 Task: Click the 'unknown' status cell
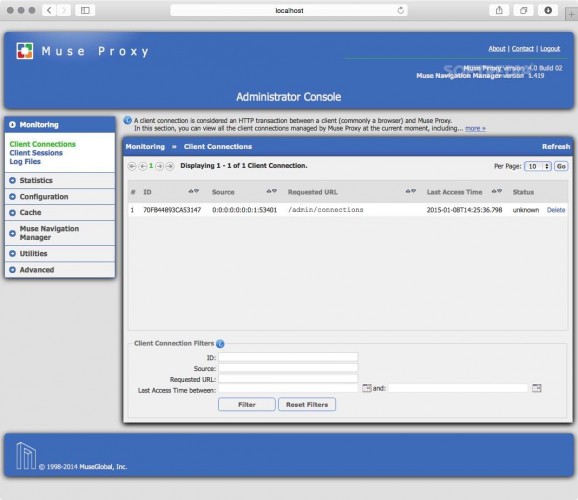pyautogui.click(x=526, y=210)
